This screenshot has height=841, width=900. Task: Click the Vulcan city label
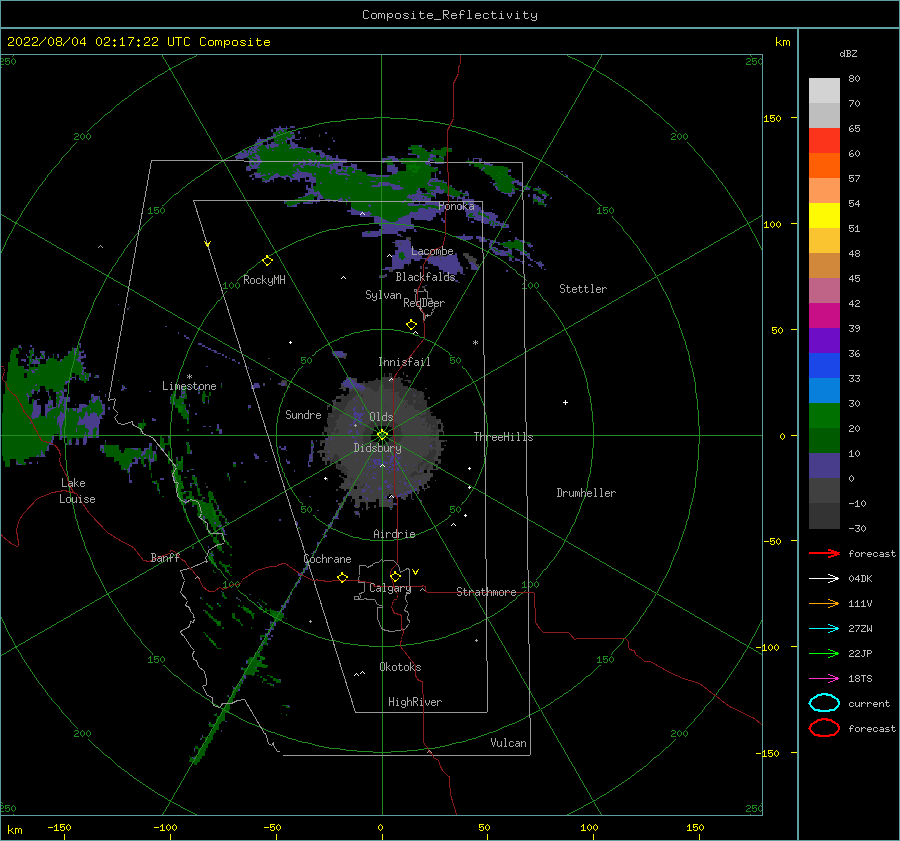point(508,743)
